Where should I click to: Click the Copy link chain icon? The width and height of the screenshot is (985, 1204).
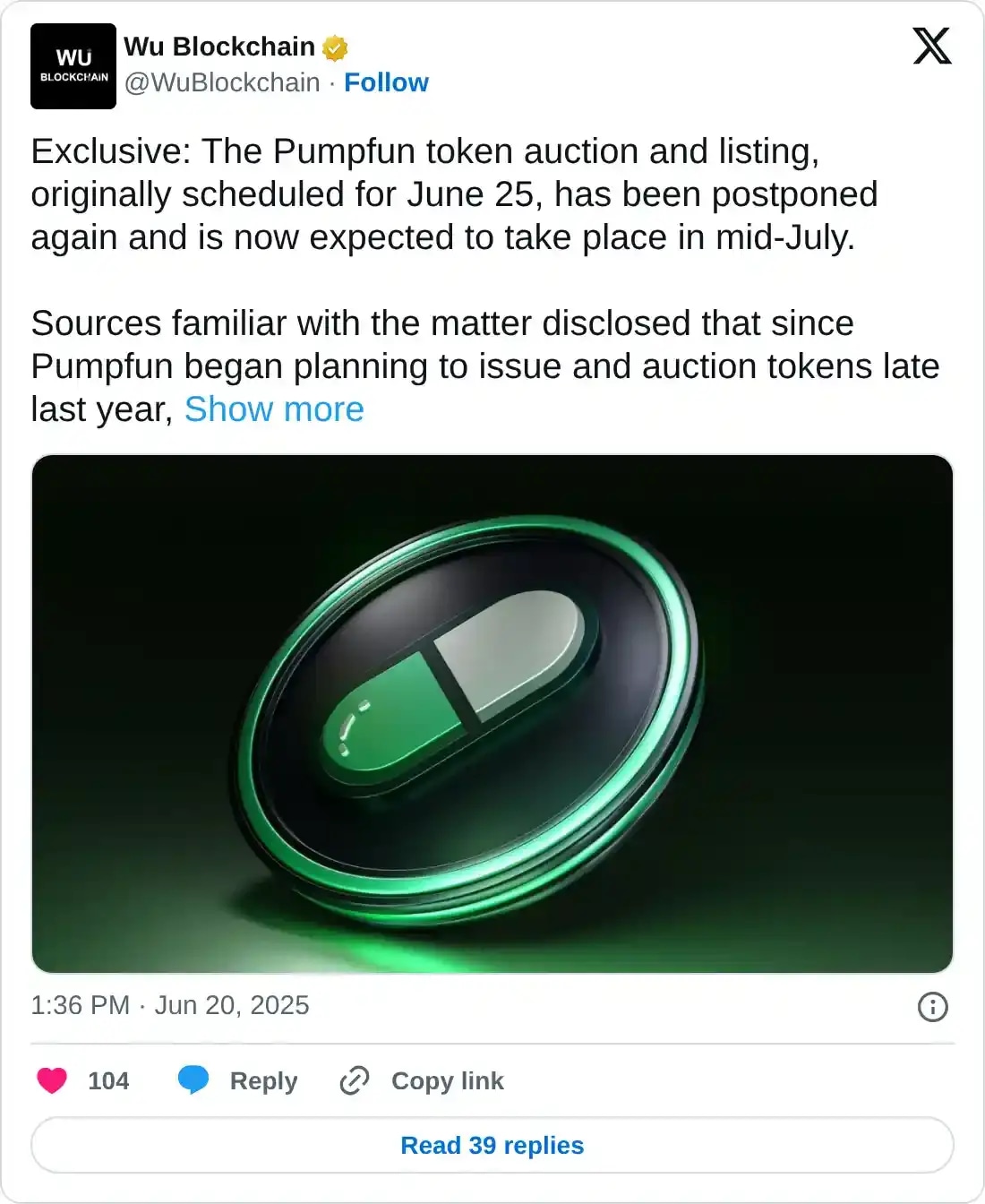click(x=353, y=1080)
